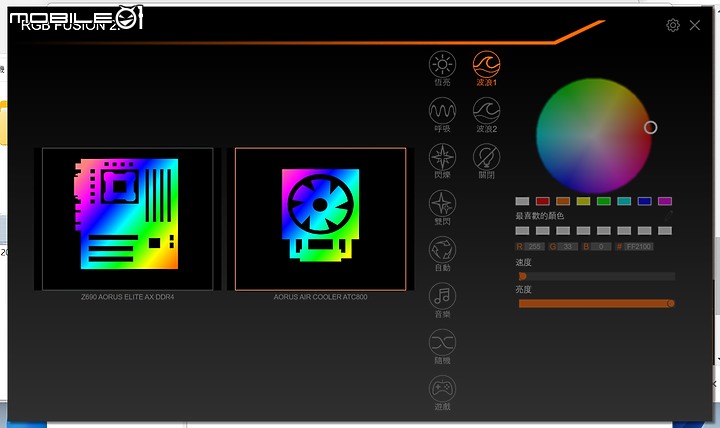The height and width of the screenshot is (428, 720).
Task: Select the 波浪1 wave mode
Action: pyautogui.click(x=486, y=64)
